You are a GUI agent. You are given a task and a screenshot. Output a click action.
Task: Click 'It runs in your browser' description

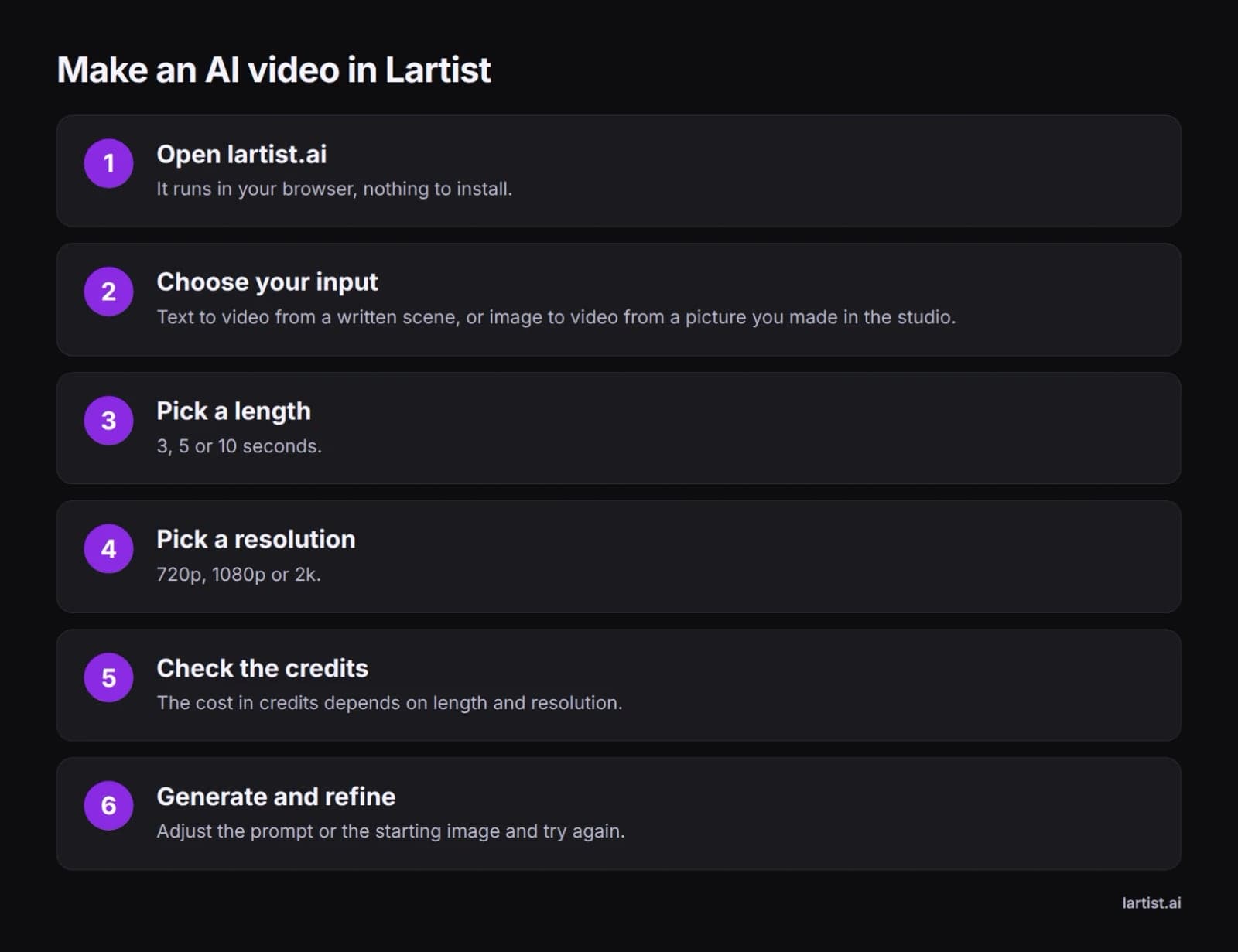click(334, 189)
